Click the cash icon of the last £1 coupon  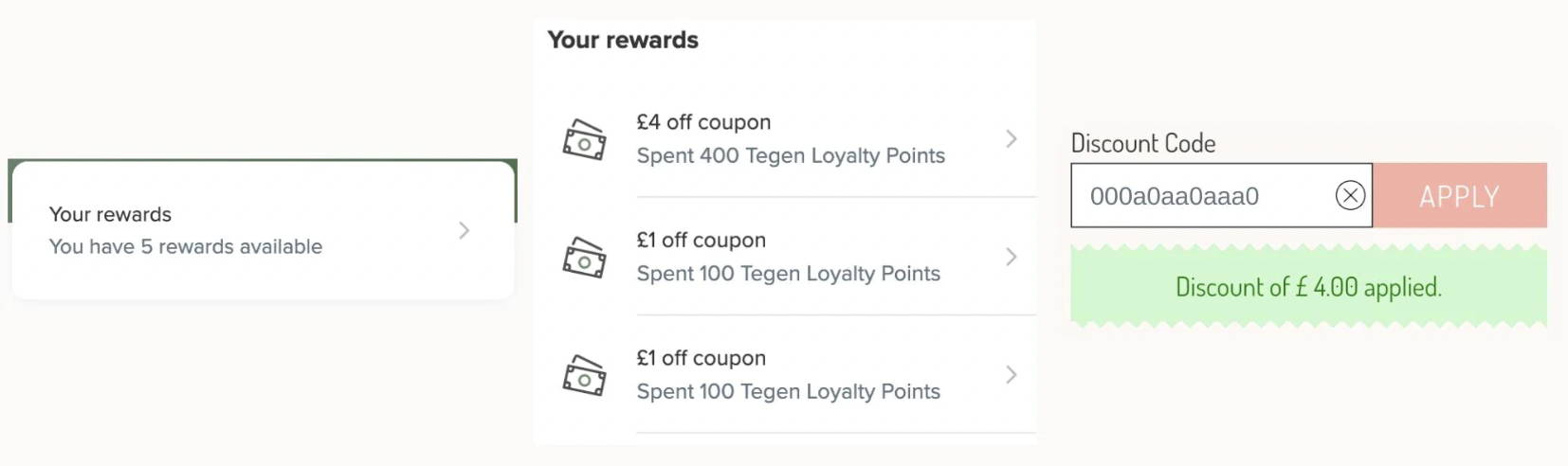pos(585,376)
